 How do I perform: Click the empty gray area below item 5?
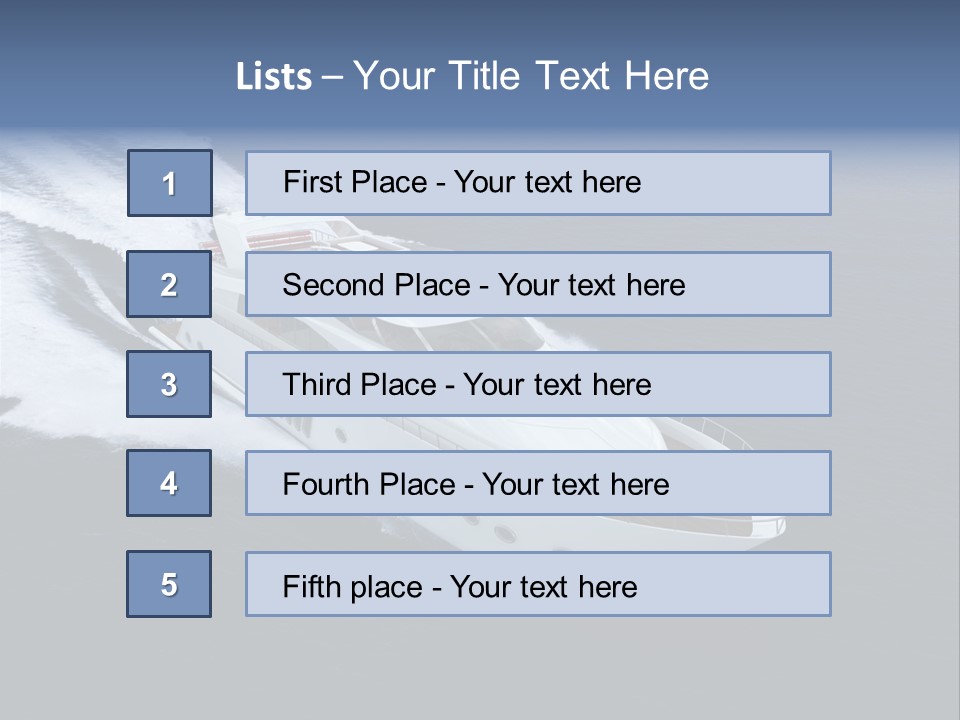480,665
